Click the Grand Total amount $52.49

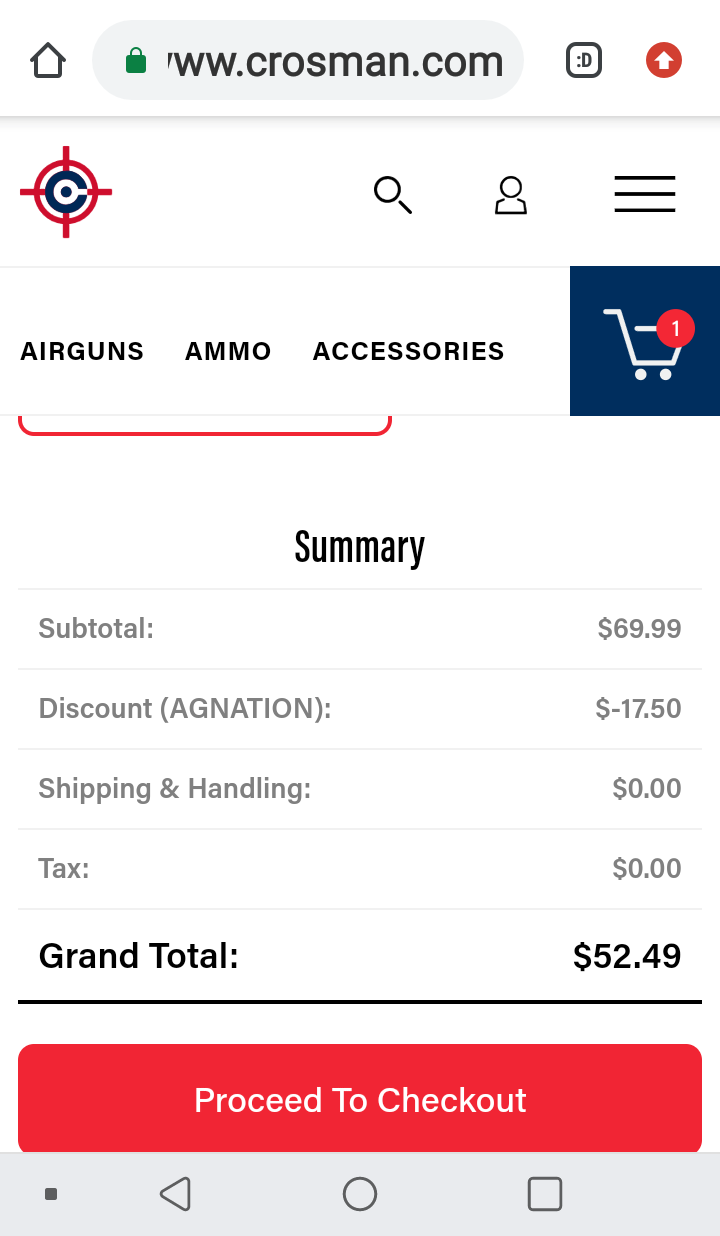click(x=627, y=956)
